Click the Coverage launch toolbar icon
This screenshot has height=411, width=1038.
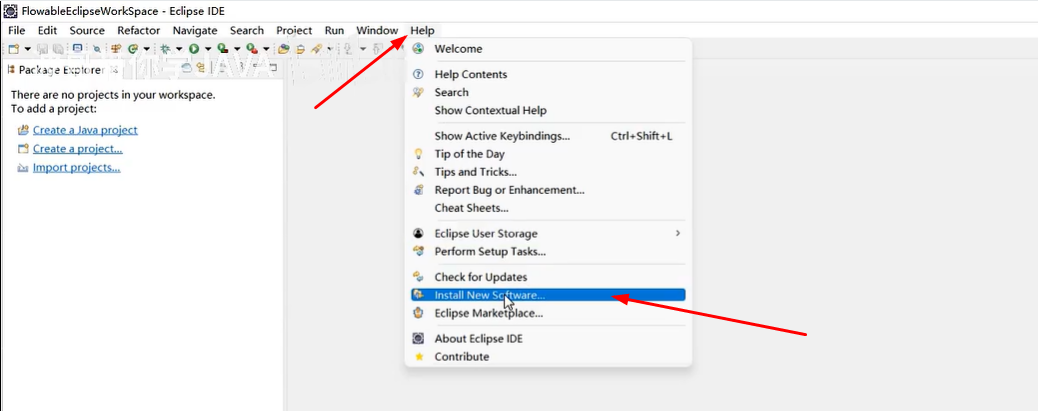tap(223, 48)
